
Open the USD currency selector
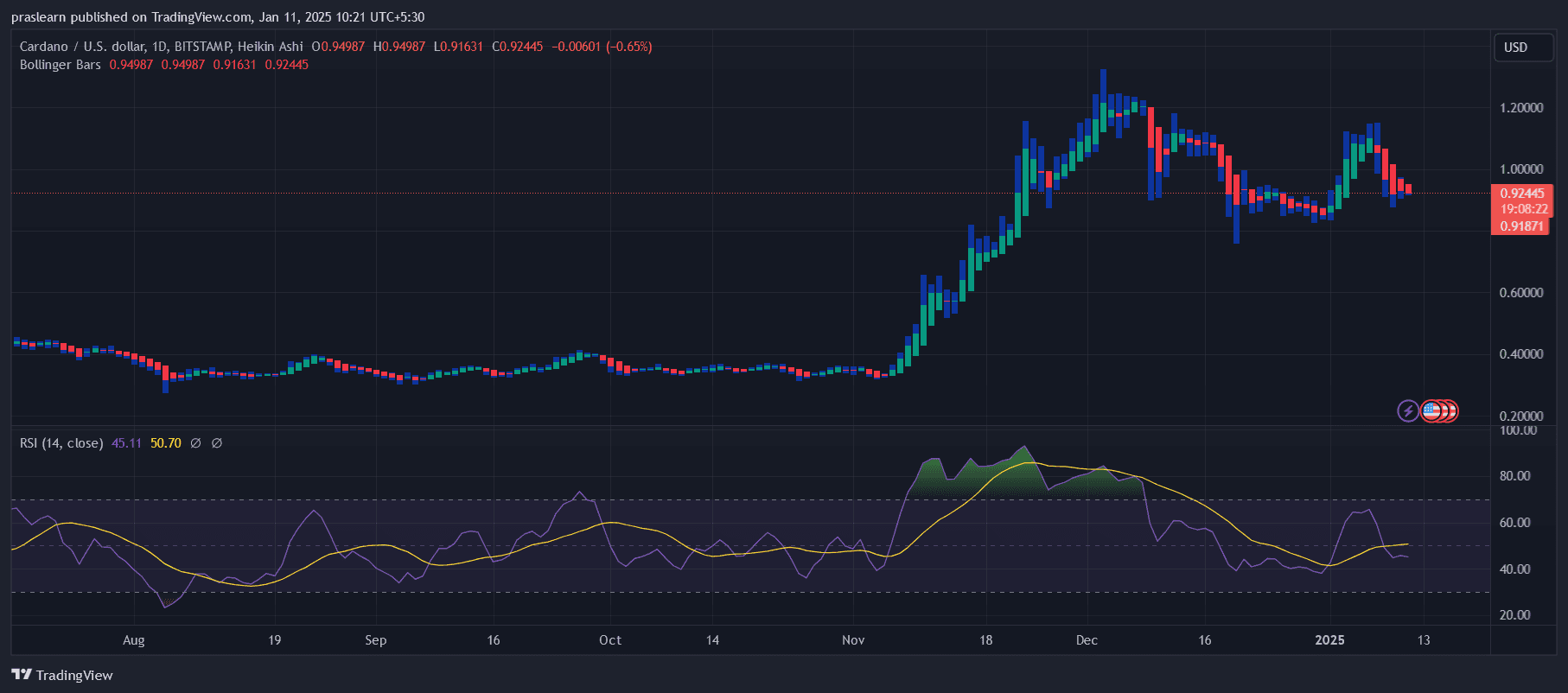click(1522, 48)
